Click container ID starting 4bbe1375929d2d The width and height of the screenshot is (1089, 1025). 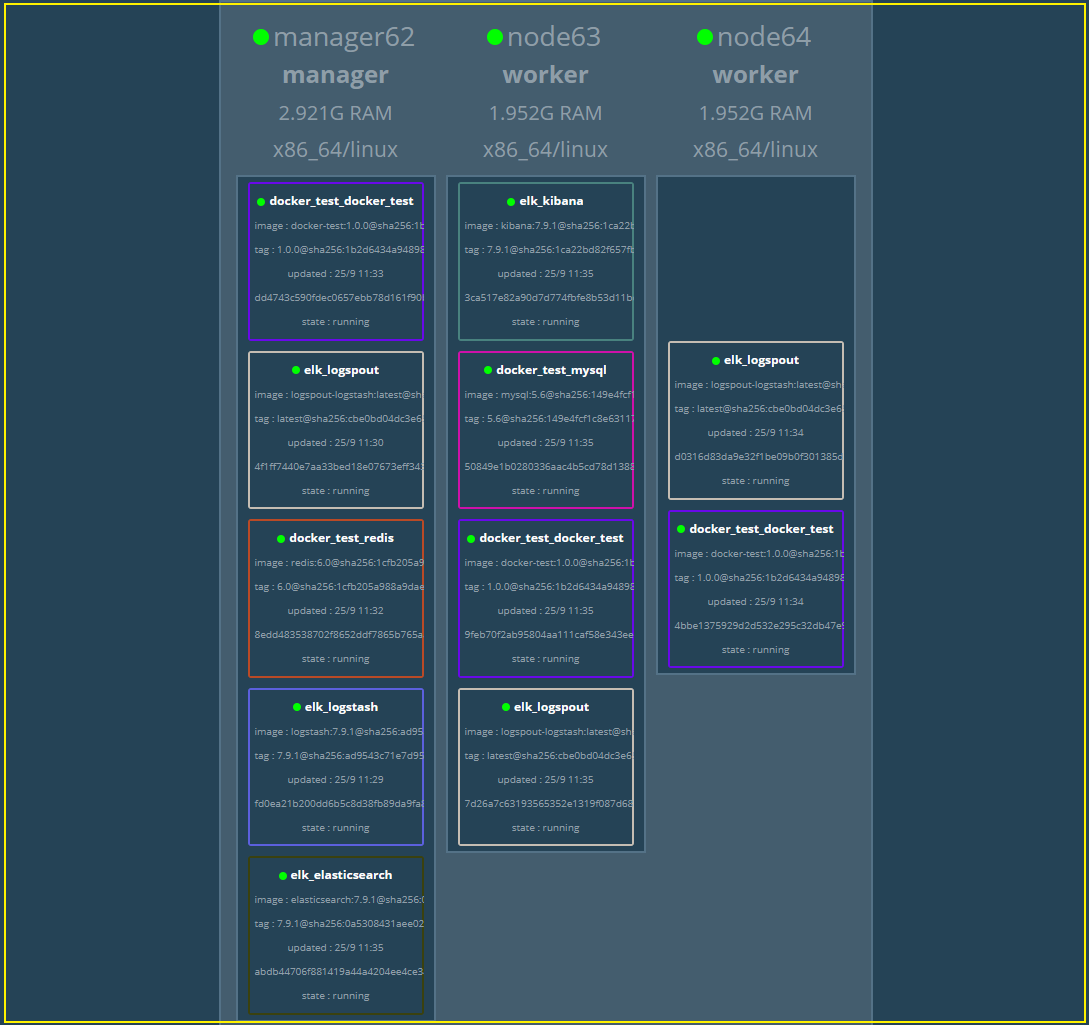pos(759,626)
